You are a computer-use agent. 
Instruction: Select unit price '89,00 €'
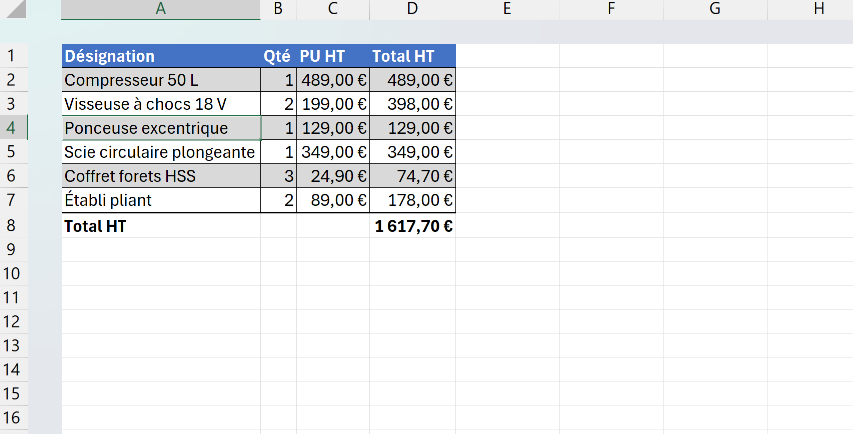pos(332,200)
